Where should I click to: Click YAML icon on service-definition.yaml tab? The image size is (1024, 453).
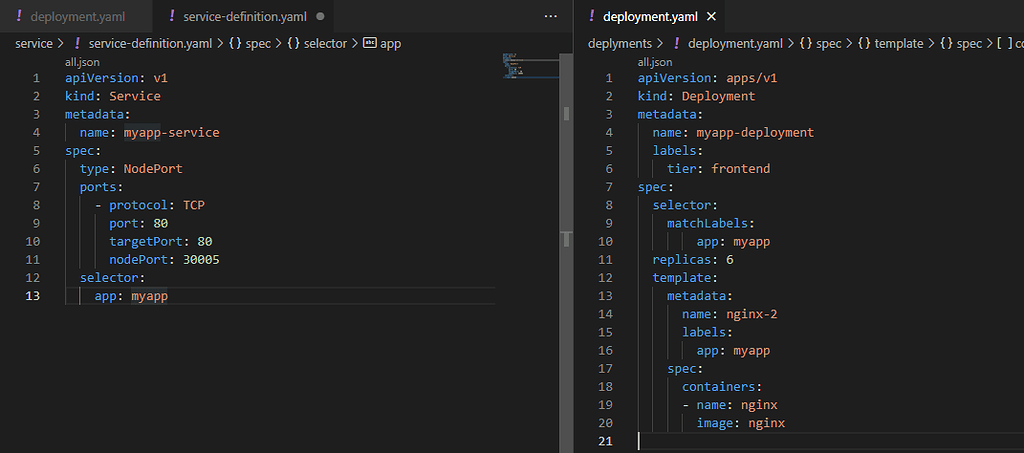point(172,17)
